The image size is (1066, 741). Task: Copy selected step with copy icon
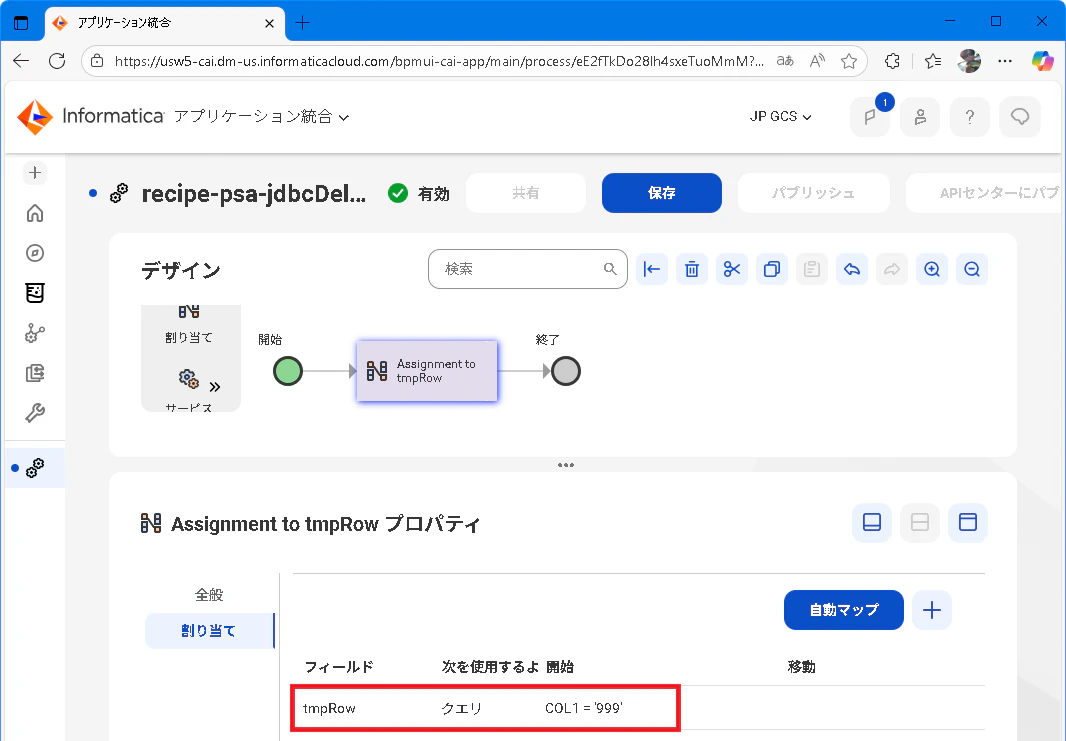(x=772, y=269)
